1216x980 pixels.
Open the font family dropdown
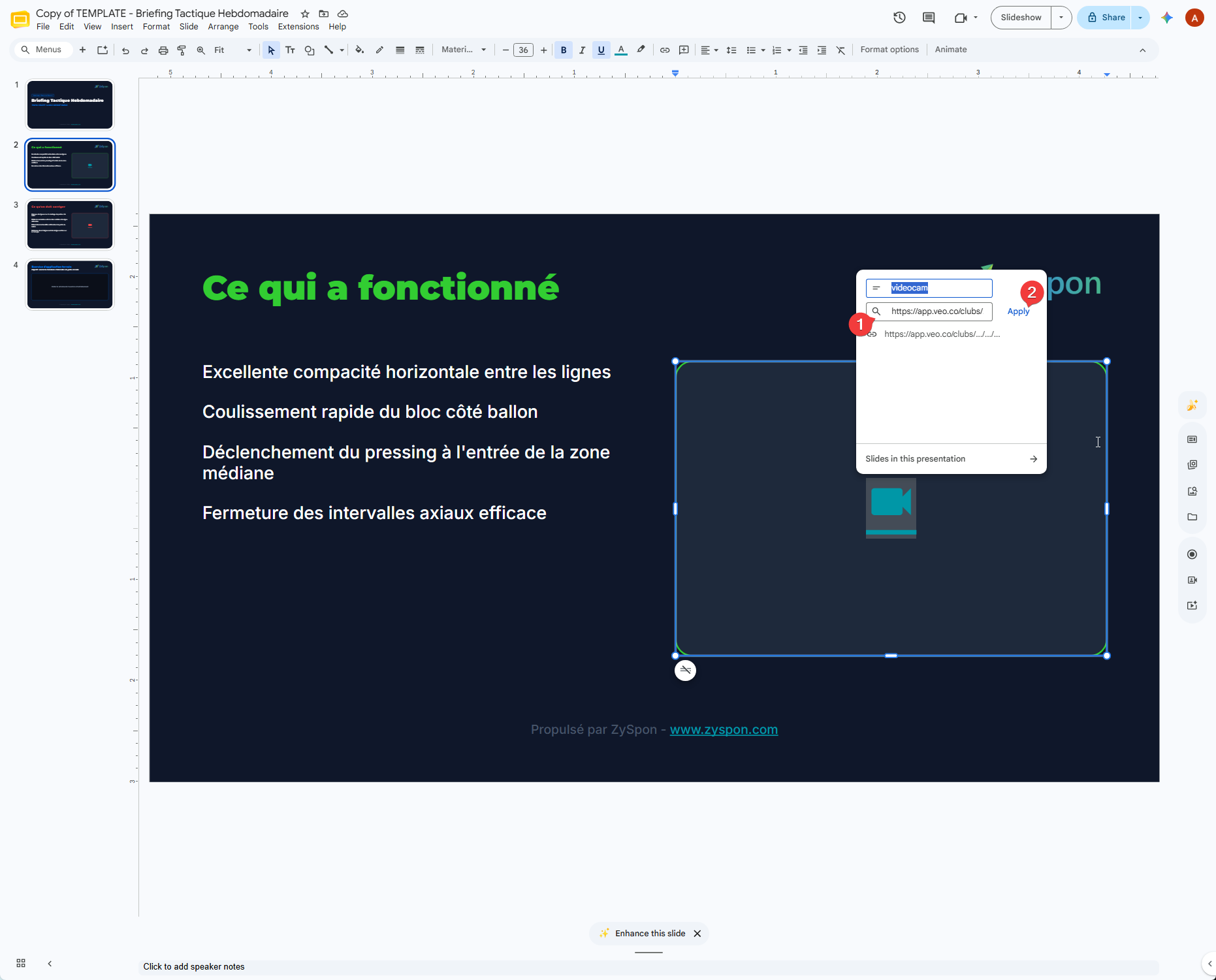(464, 50)
